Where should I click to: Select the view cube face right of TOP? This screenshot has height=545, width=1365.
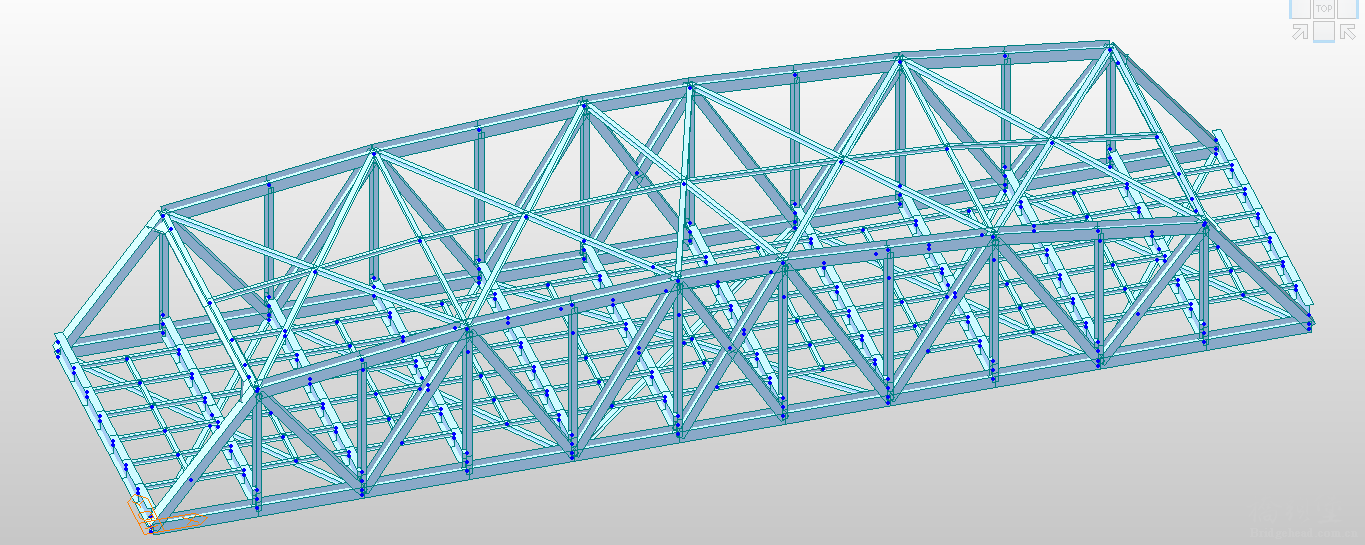point(1348,9)
